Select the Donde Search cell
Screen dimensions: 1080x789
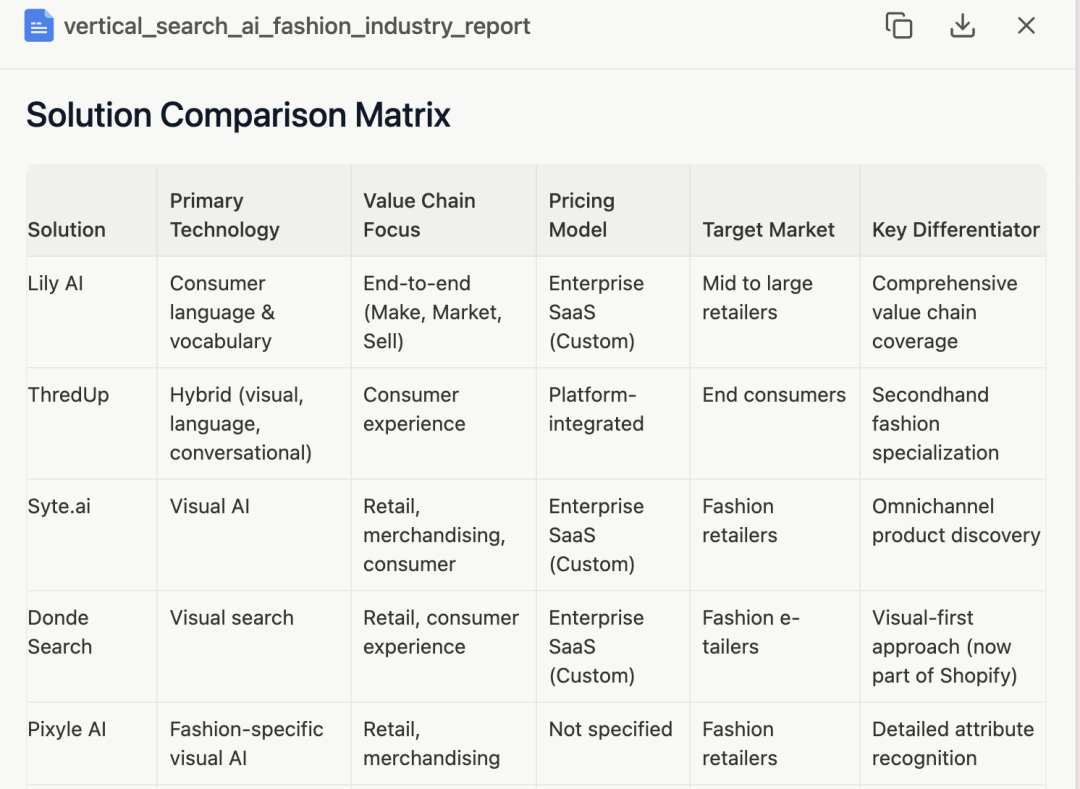tap(60, 632)
